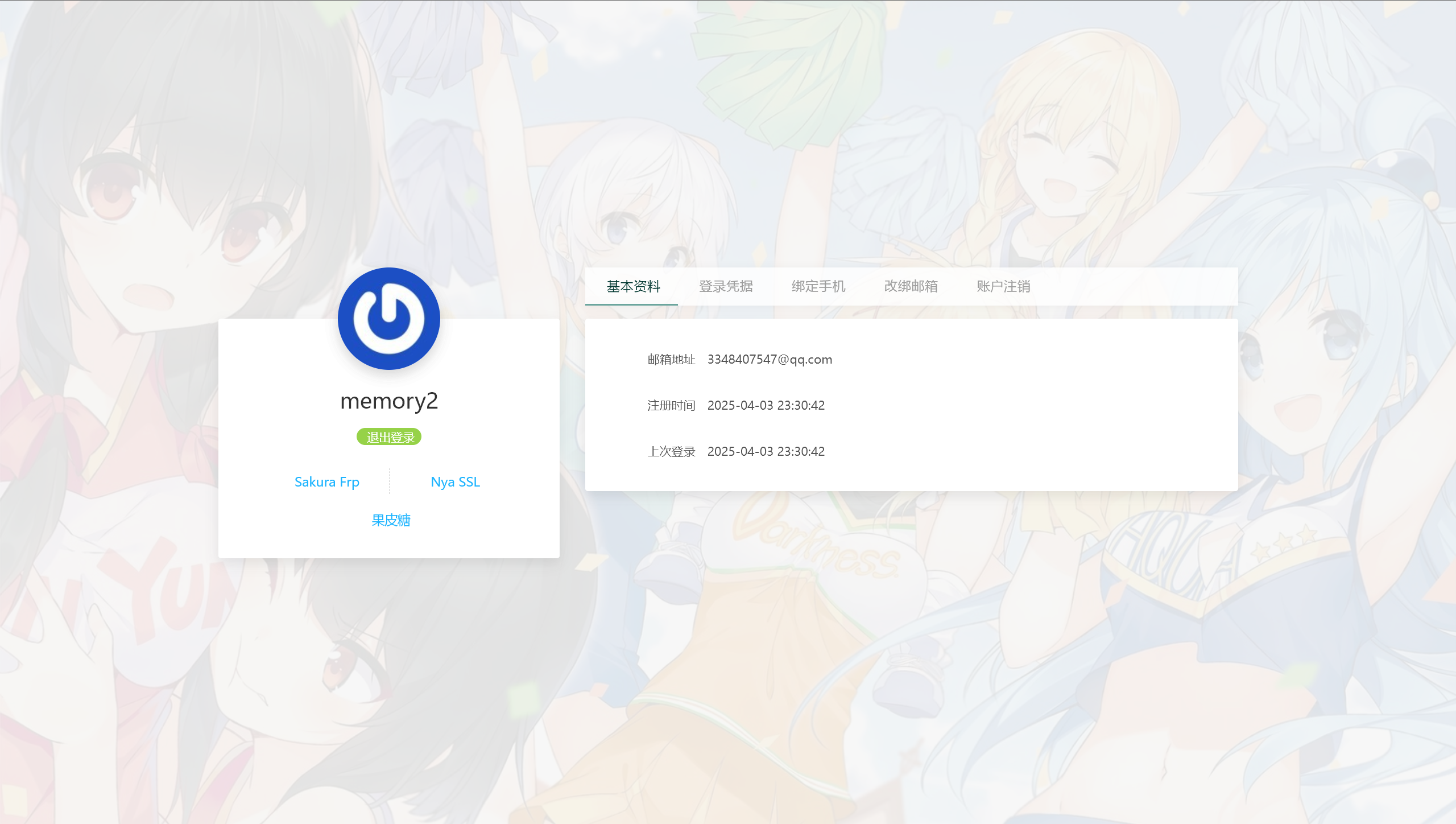Open the Sakura Frp link

click(x=327, y=482)
